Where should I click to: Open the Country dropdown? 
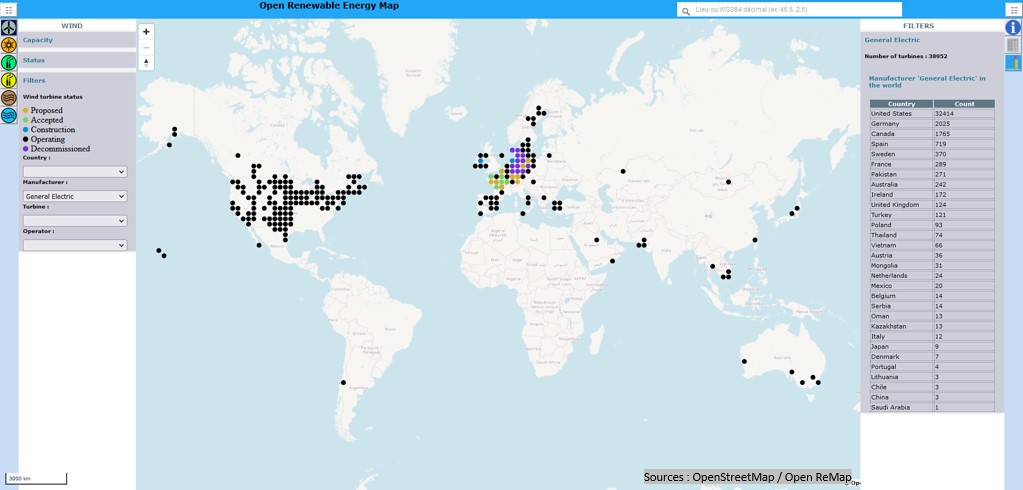click(x=75, y=172)
